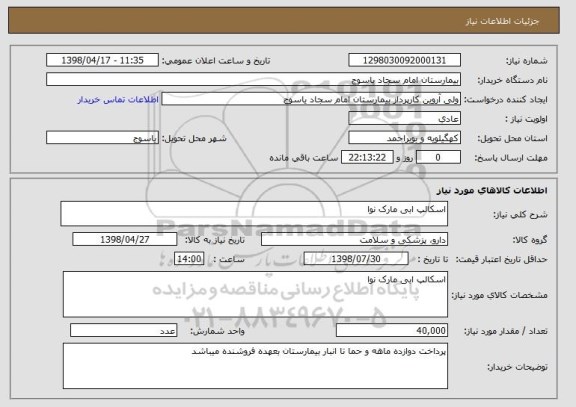Click the شرح کلی نیاز label
The height and width of the screenshot is (407, 576).
[520, 215]
